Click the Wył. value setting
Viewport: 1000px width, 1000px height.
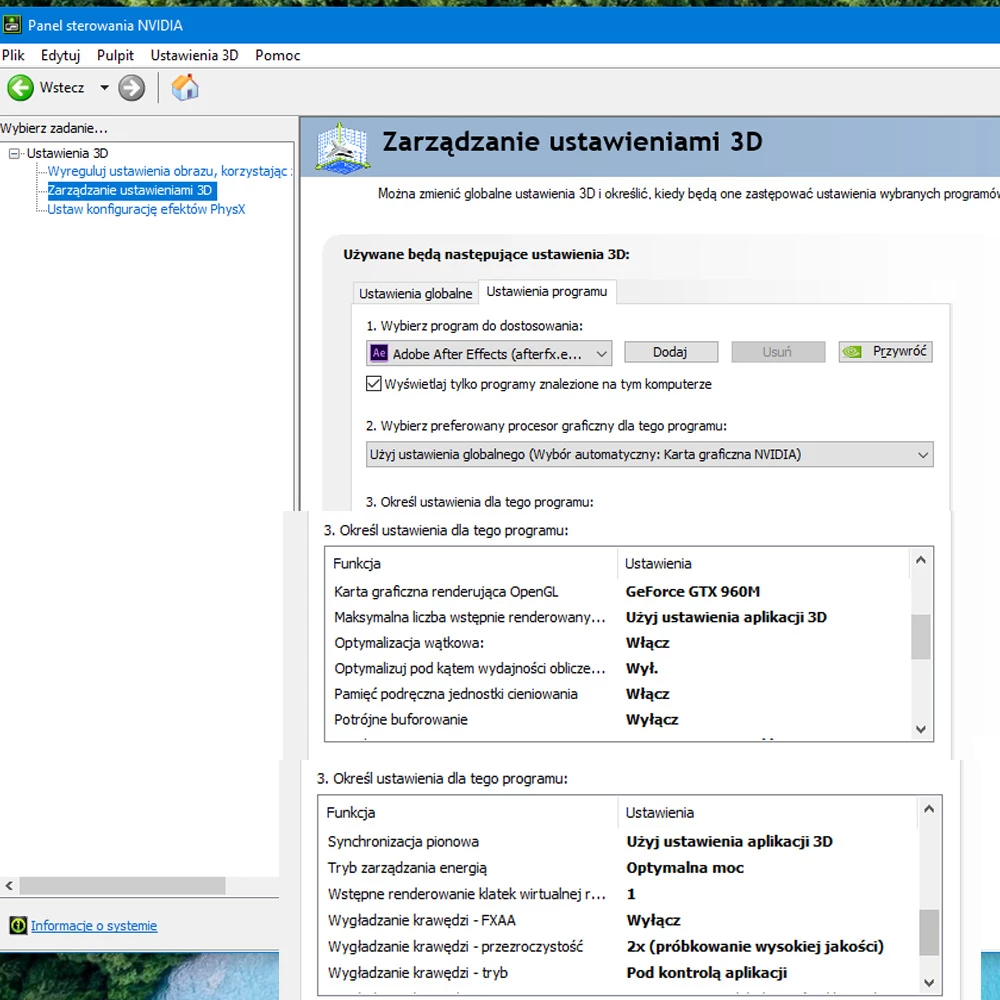tap(642, 668)
